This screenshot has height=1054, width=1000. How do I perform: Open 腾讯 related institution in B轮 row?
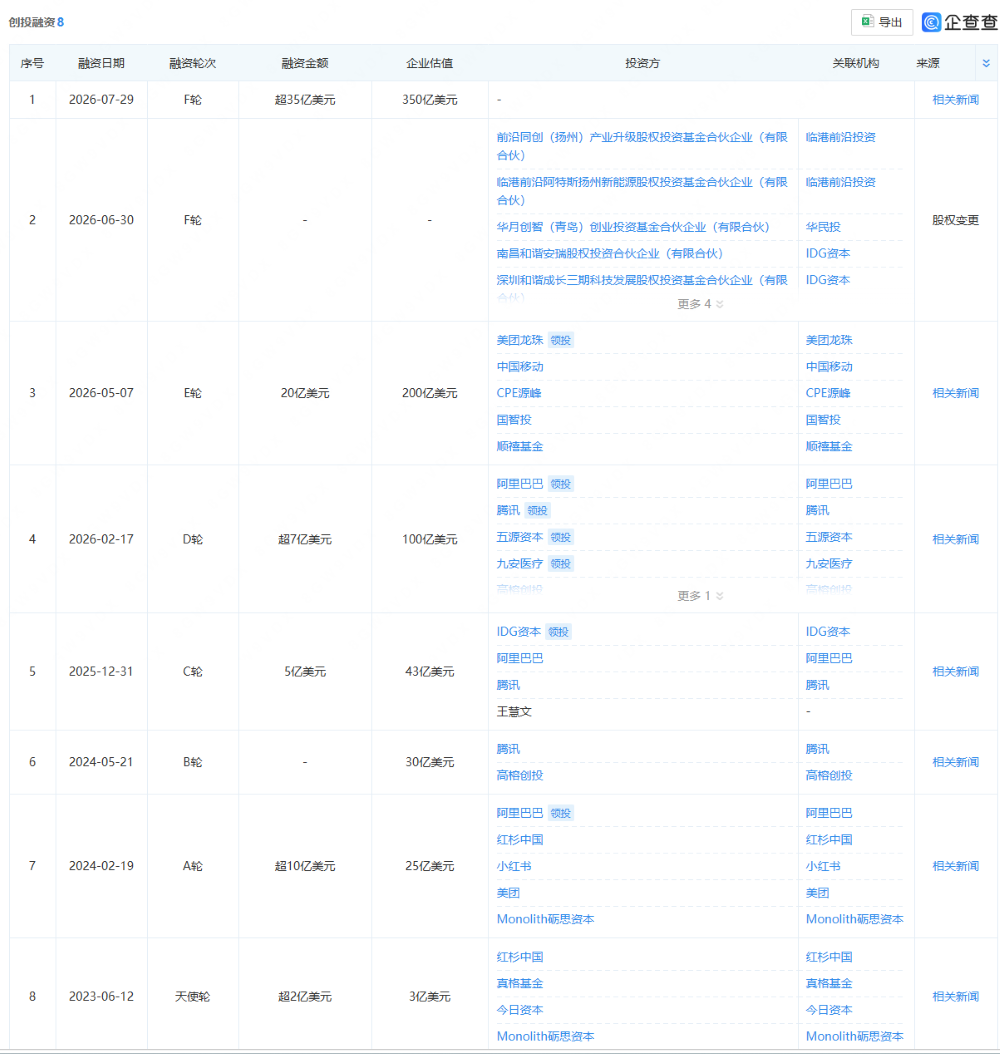pyautogui.click(x=817, y=749)
